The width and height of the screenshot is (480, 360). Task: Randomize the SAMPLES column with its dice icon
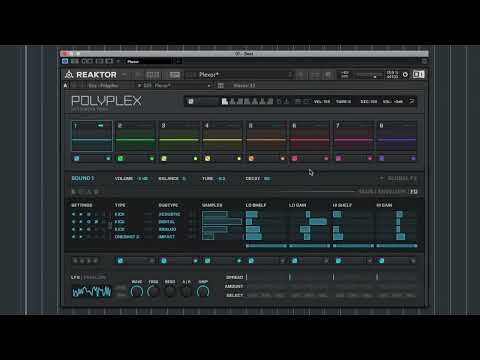[x=208, y=261]
